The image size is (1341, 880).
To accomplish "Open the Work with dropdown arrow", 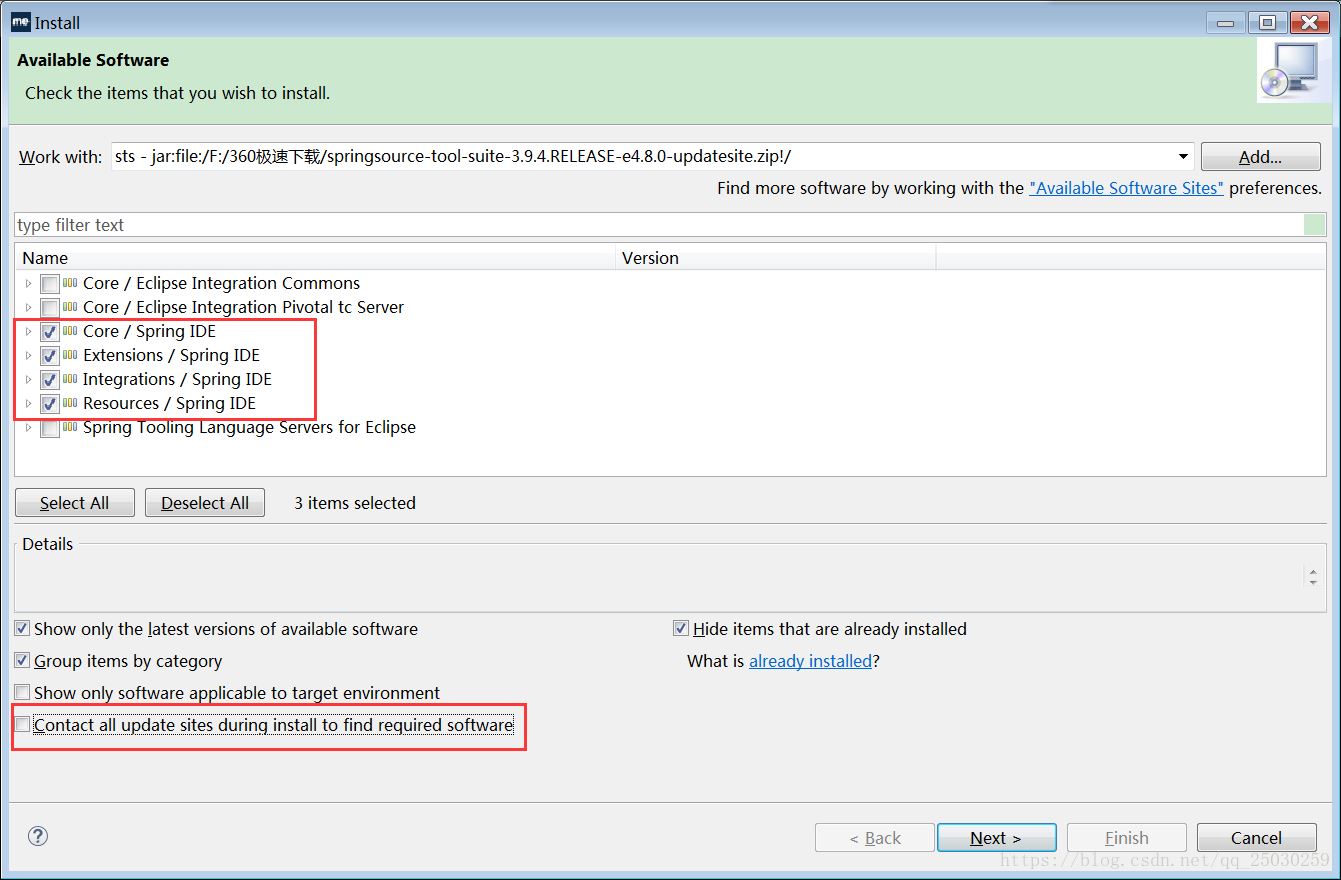I will (1183, 157).
